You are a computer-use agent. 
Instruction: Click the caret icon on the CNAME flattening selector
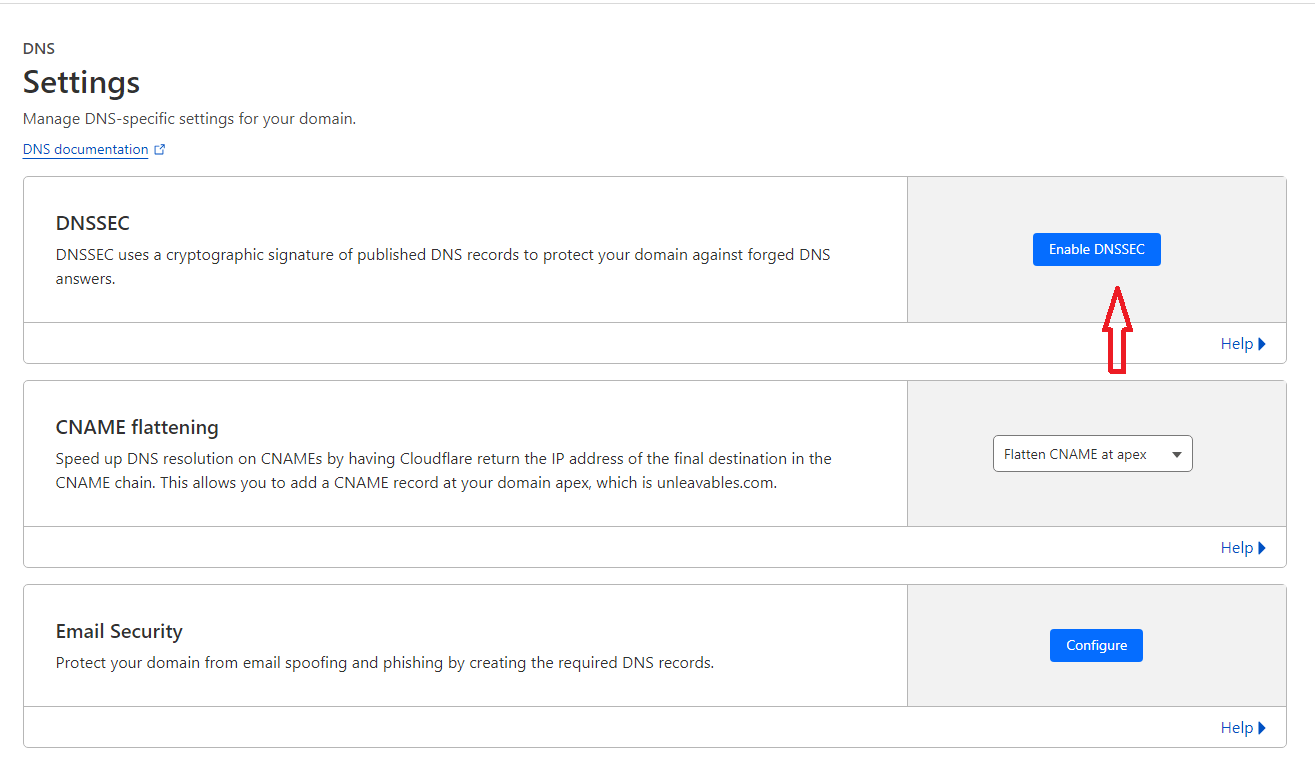point(1175,453)
